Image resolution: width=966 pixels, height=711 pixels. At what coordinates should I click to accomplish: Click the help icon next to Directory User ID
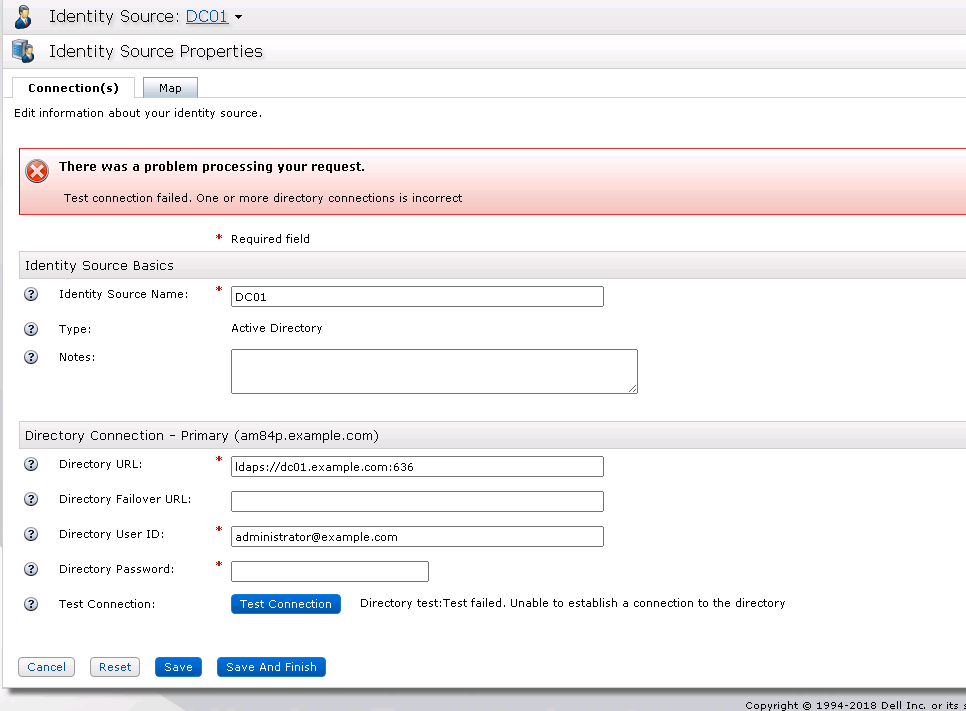[x=30, y=534]
